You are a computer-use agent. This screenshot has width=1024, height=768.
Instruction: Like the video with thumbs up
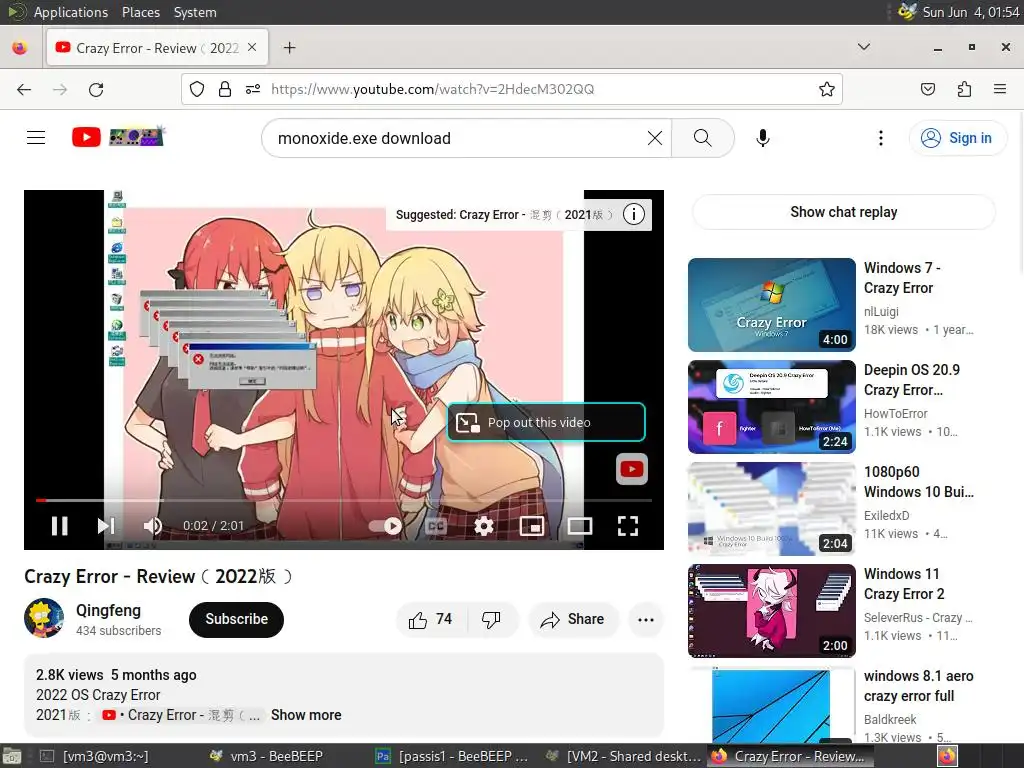coord(431,619)
